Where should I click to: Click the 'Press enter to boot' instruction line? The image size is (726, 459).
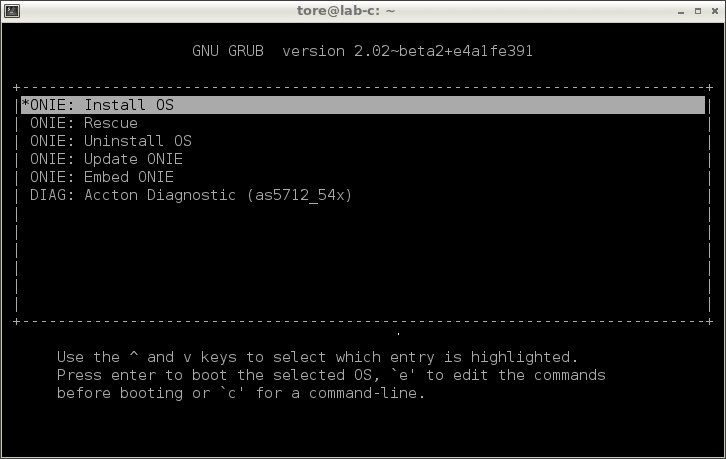coord(331,375)
